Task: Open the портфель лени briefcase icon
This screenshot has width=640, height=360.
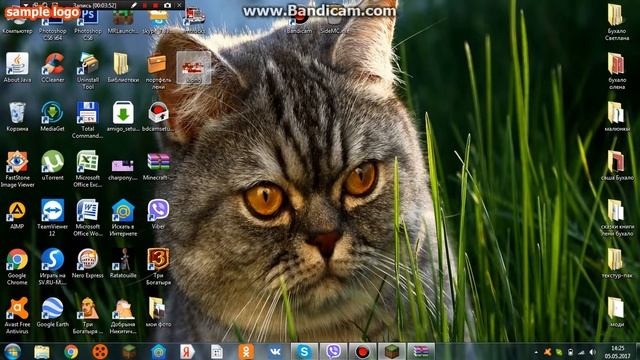Action: 158,71
